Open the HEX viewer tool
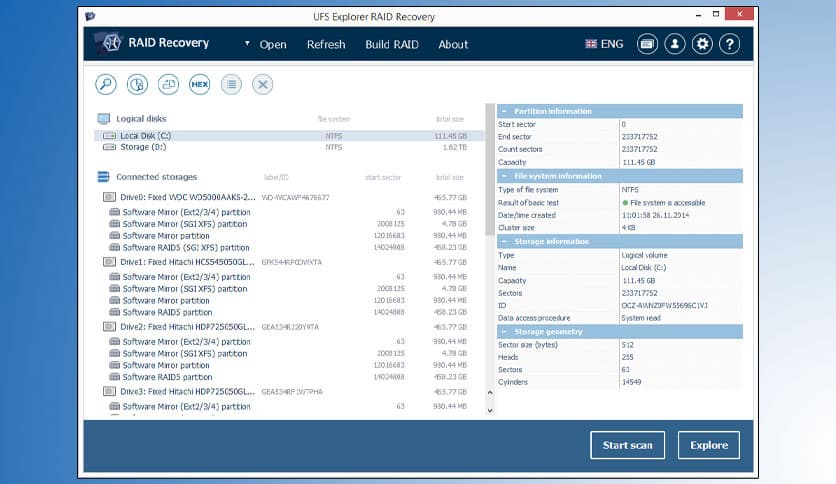The height and width of the screenshot is (484, 836). coord(199,85)
